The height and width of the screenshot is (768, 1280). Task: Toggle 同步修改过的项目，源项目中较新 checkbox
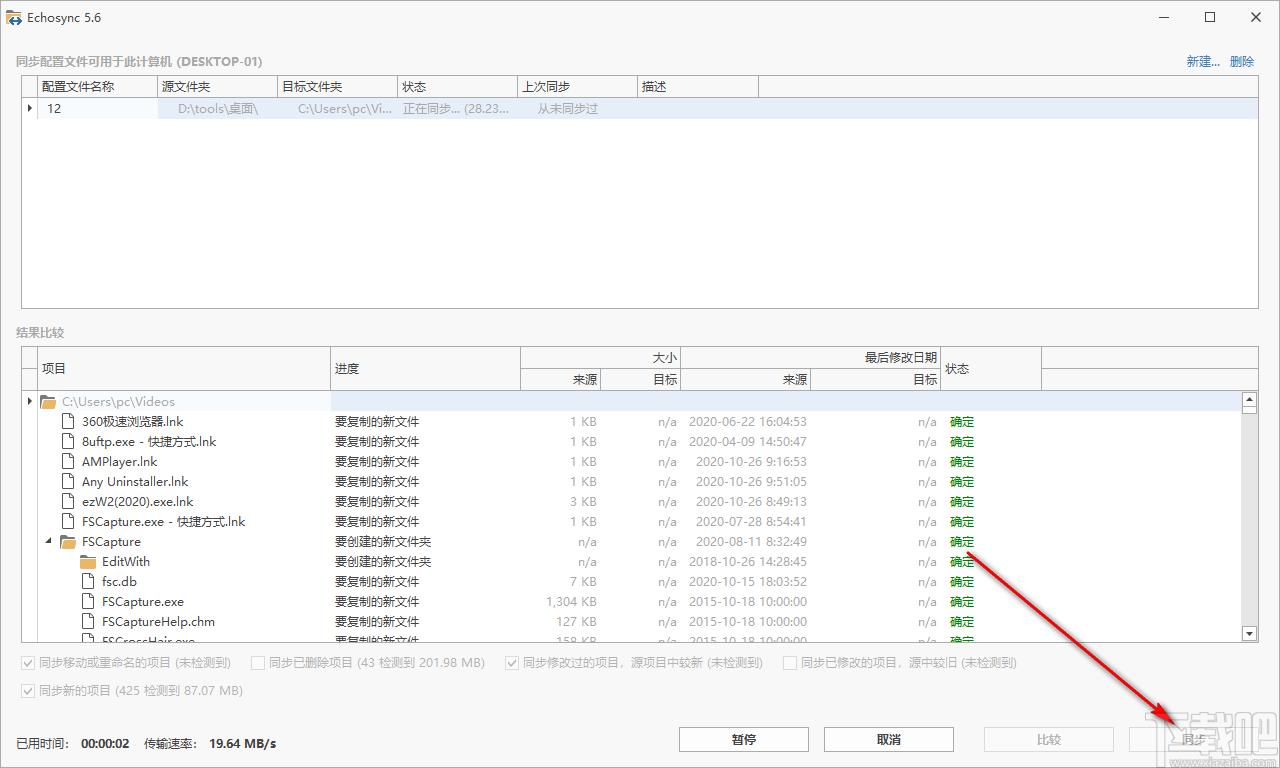[512, 663]
